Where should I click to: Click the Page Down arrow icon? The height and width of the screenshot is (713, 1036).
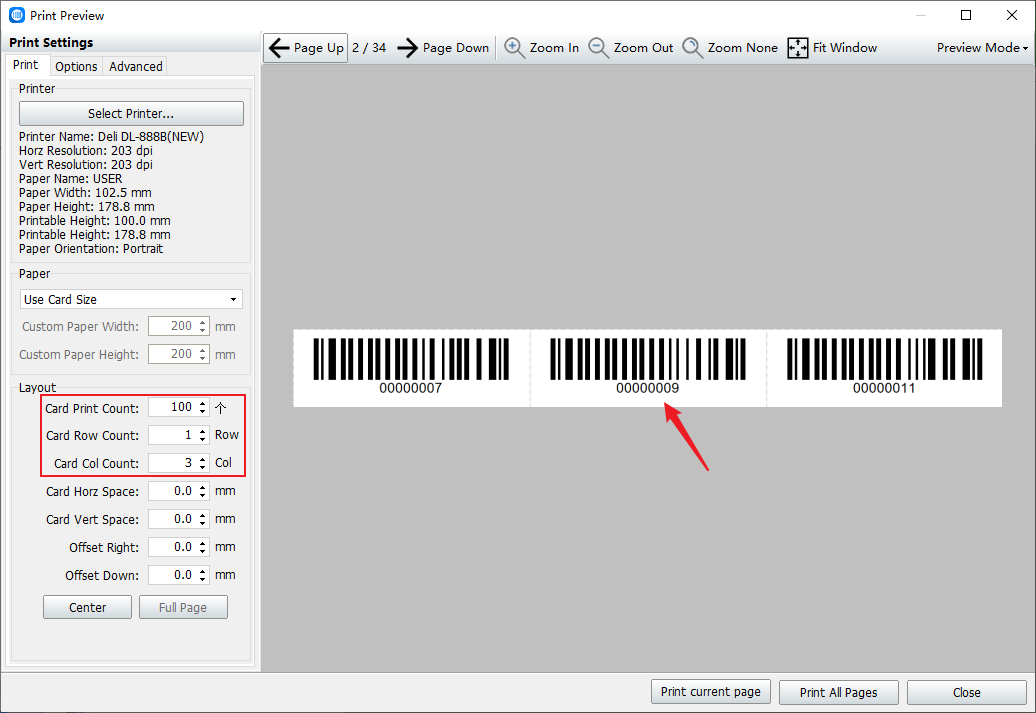pyautogui.click(x=408, y=48)
